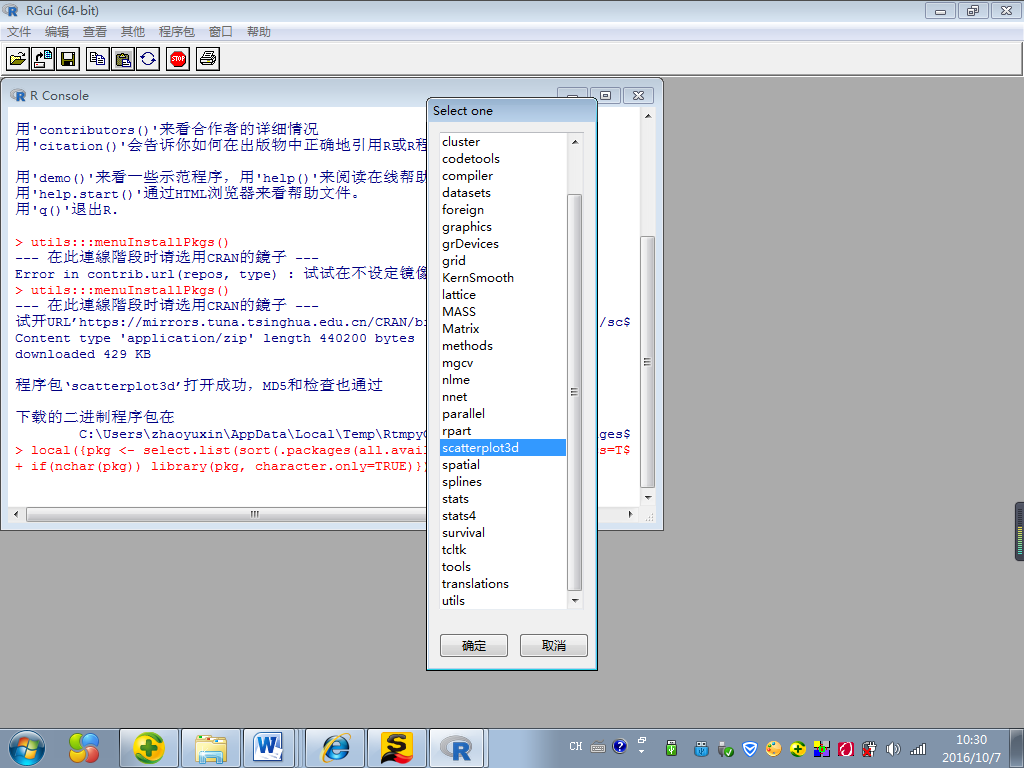Click the red STOP computation icon
Image resolution: width=1024 pixels, height=768 pixels.
click(178, 59)
